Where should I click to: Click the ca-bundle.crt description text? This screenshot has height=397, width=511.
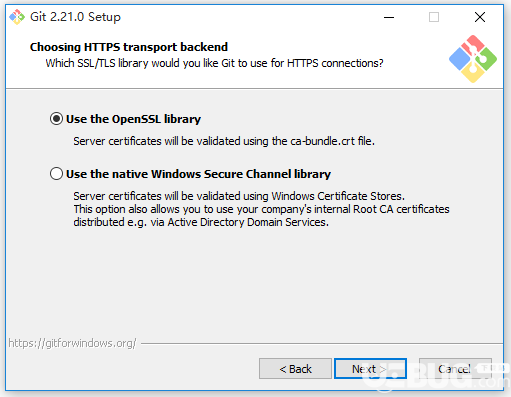tap(224, 141)
